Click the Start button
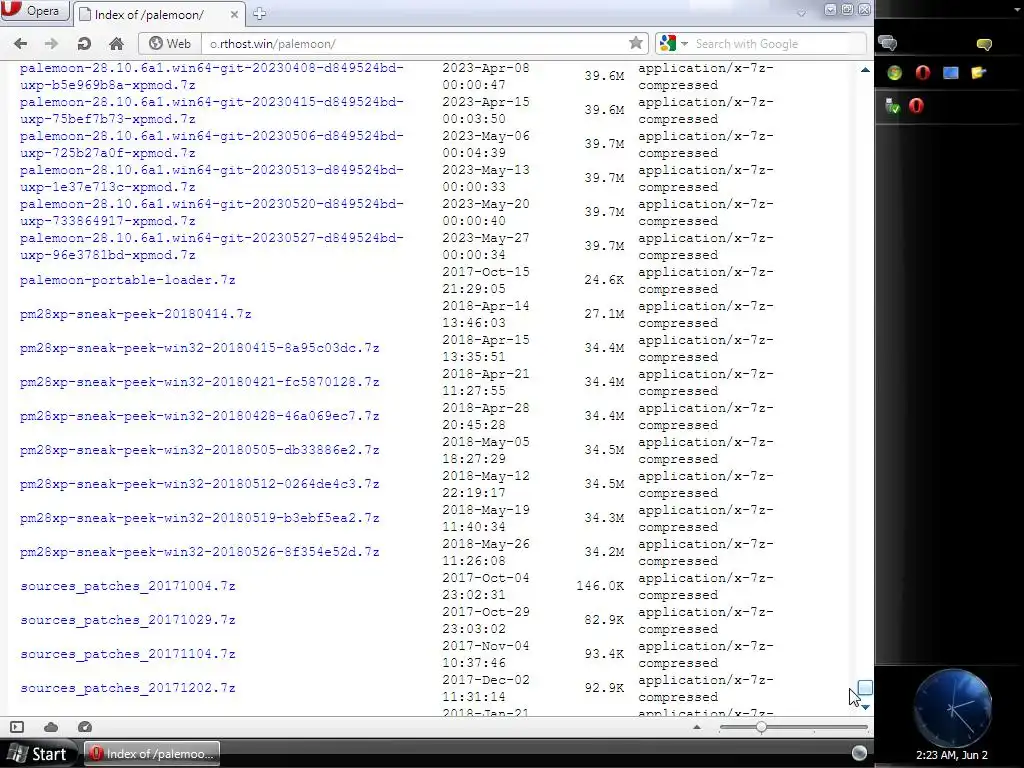 [x=39, y=754]
